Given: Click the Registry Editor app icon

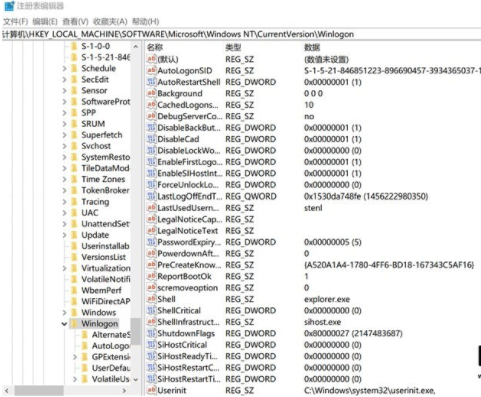Looking at the screenshot, I should click(x=9, y=6).
